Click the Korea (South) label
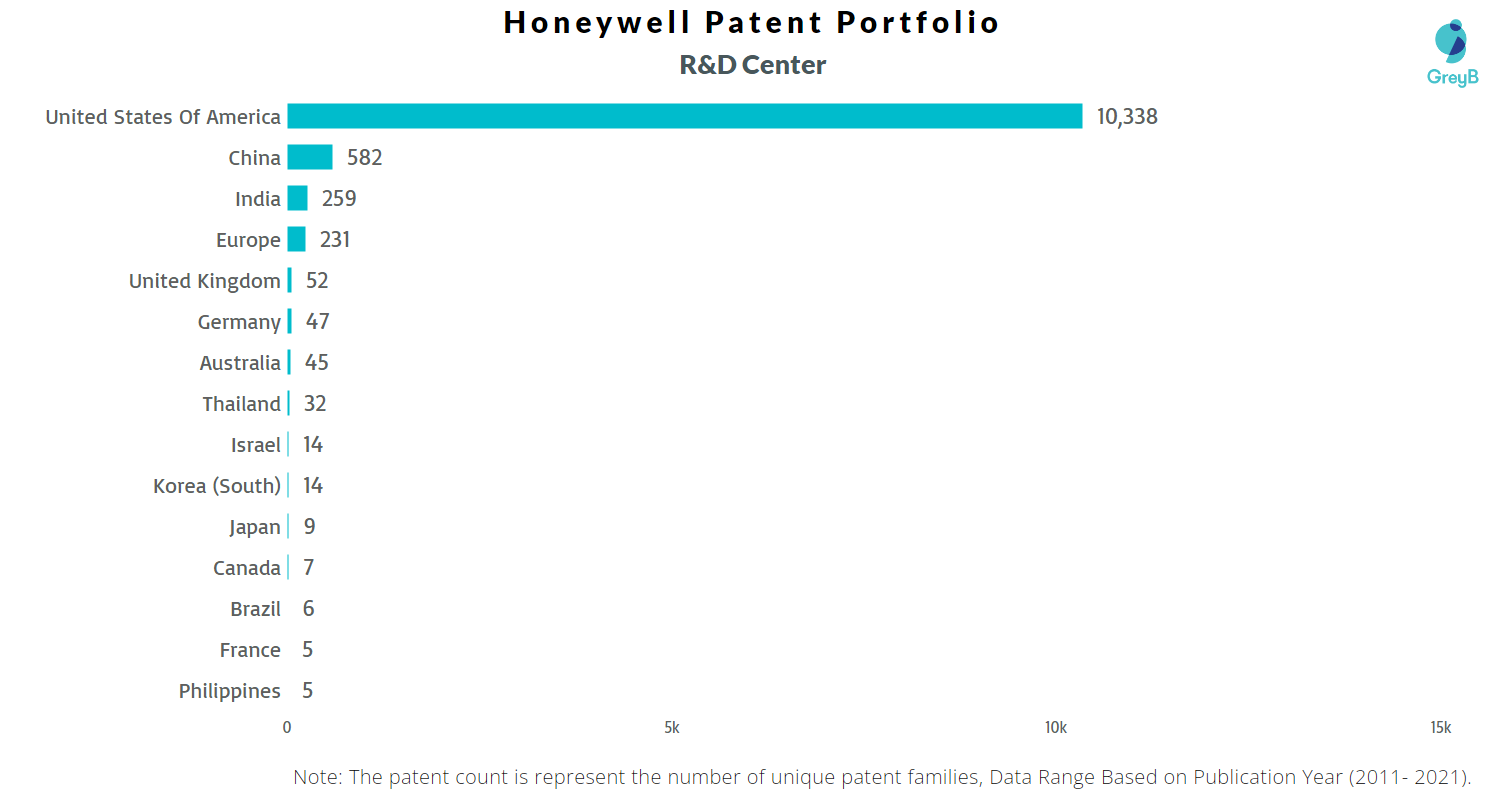Screen dimensions: 1500x800 [217, 486]
